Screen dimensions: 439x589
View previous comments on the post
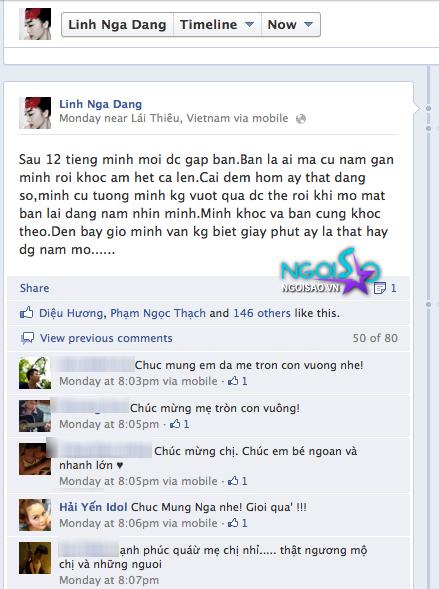click(106, 338)
